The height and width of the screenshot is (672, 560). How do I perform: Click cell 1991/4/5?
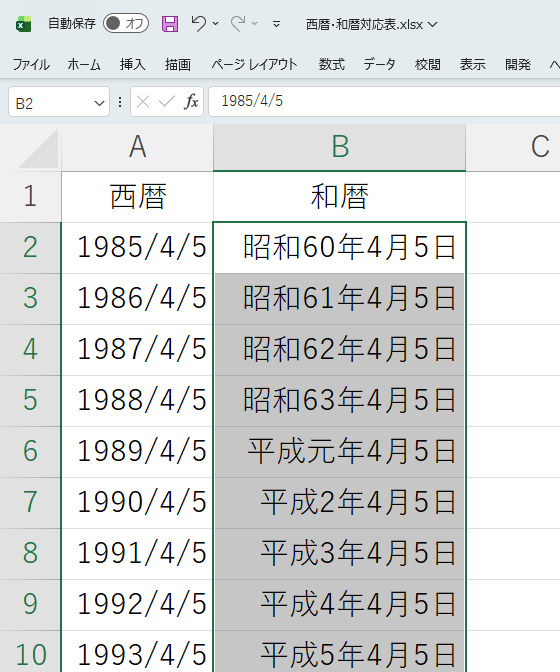click(x=138, y=554)
